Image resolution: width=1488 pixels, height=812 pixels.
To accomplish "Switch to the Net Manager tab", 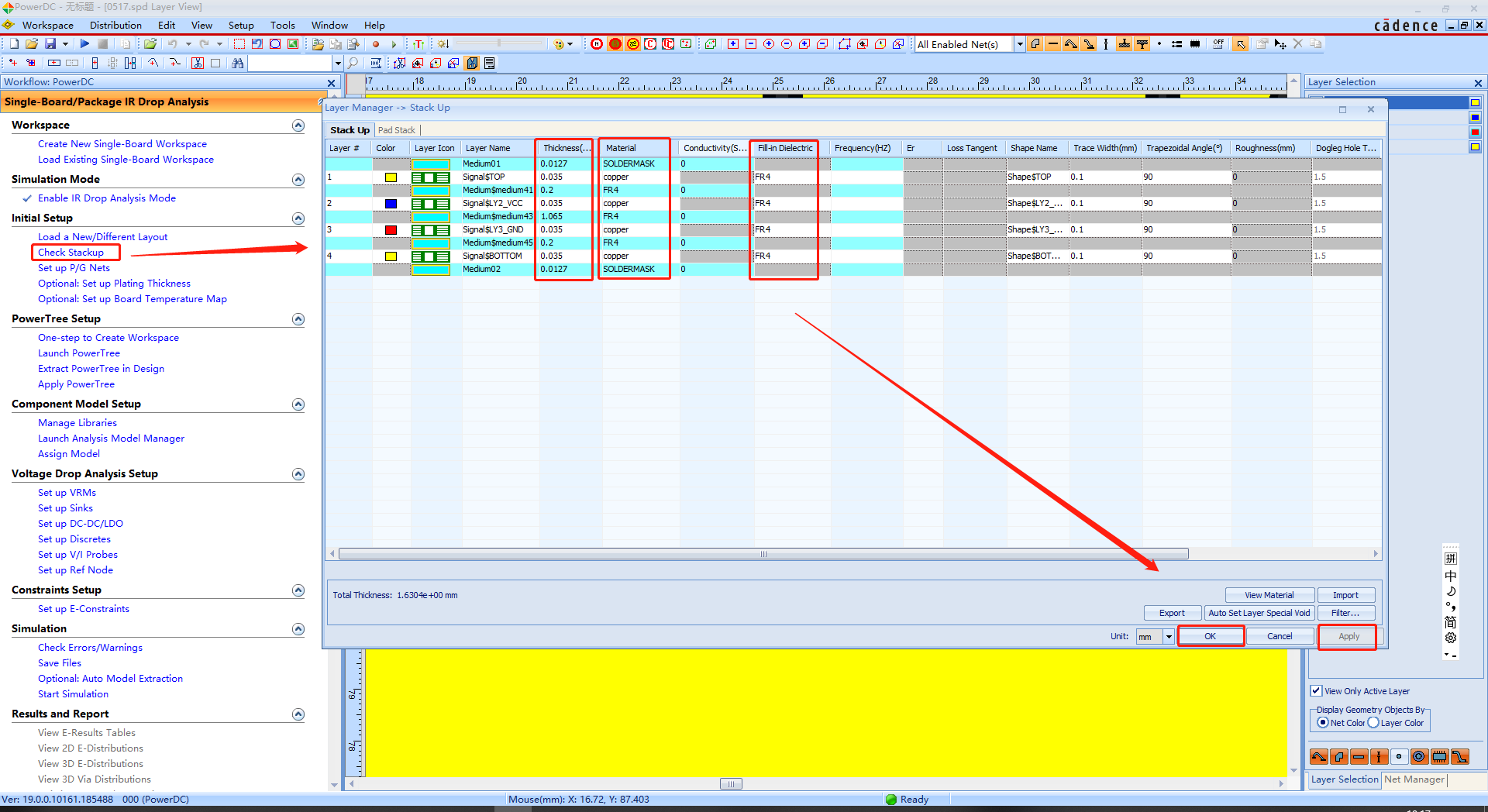I will point(1414,780).
